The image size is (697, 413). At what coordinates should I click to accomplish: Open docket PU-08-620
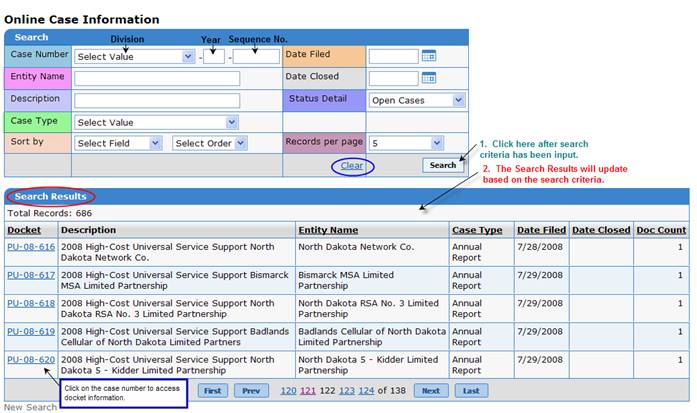31,360
